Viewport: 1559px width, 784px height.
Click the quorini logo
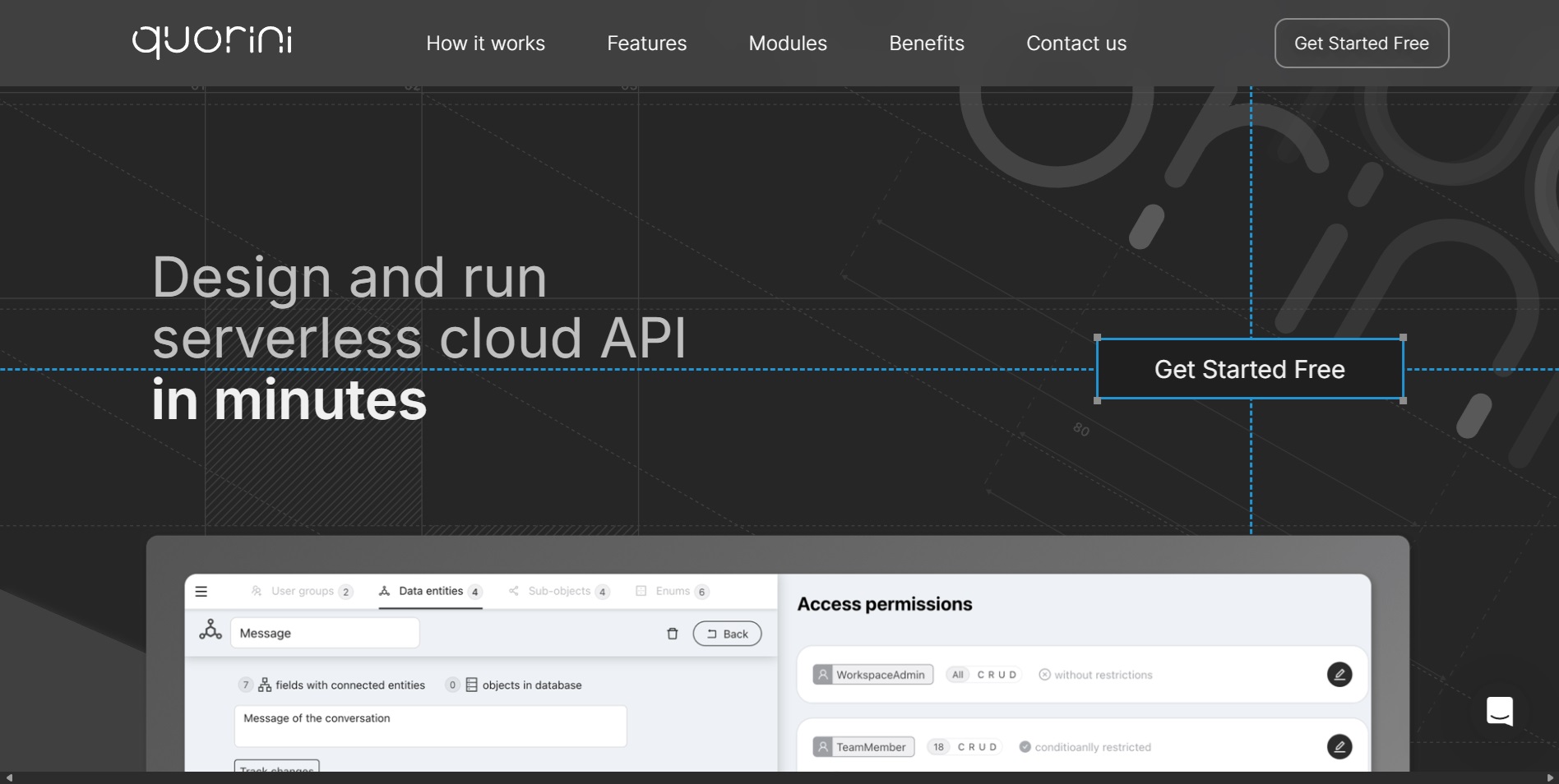[212, 42]
